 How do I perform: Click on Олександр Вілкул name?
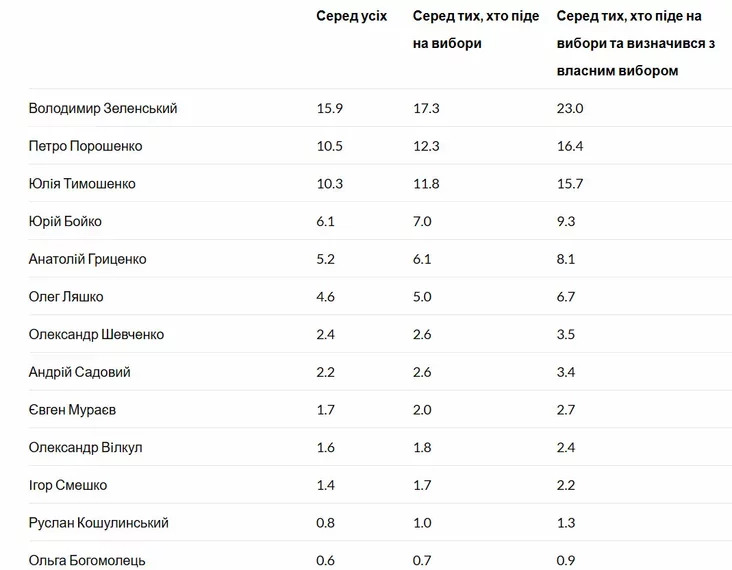pos(85,447)
